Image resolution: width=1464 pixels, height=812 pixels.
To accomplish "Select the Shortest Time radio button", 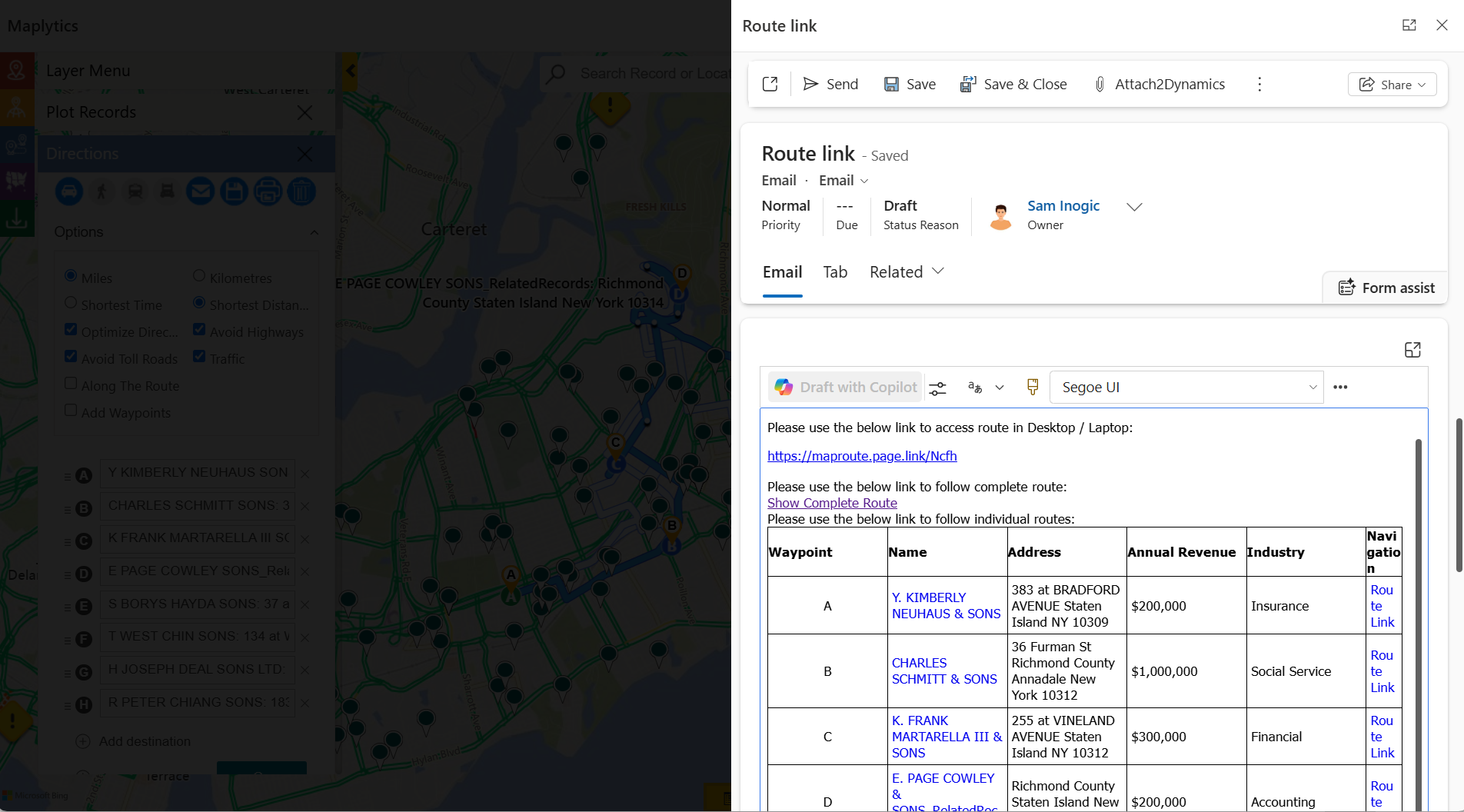I will coord(71,303).
